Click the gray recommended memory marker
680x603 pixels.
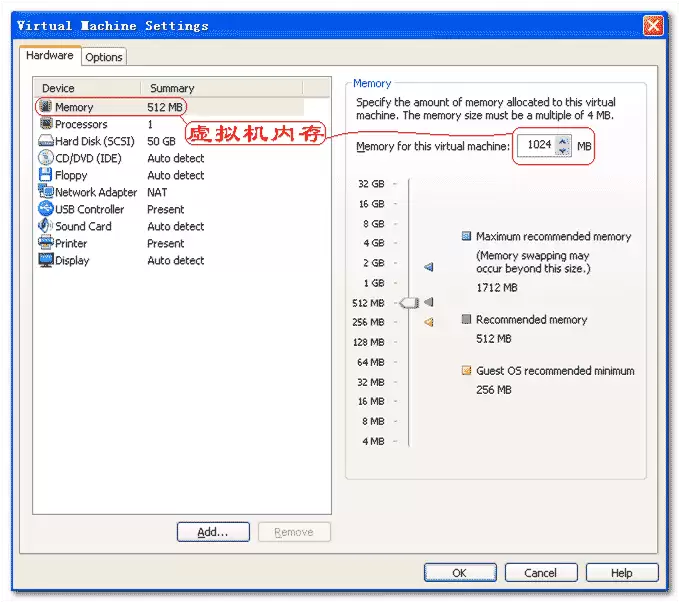[428, 302]
